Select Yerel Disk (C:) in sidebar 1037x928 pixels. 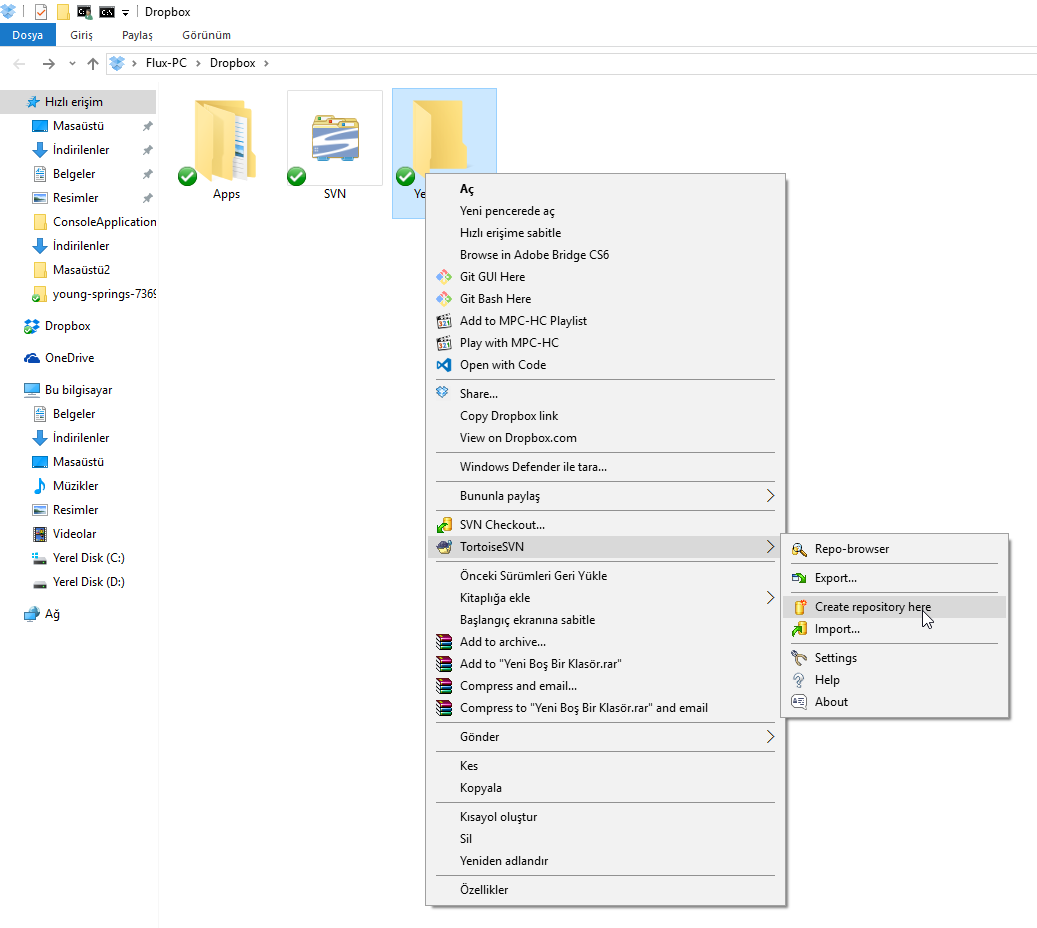tap(78, 558)
